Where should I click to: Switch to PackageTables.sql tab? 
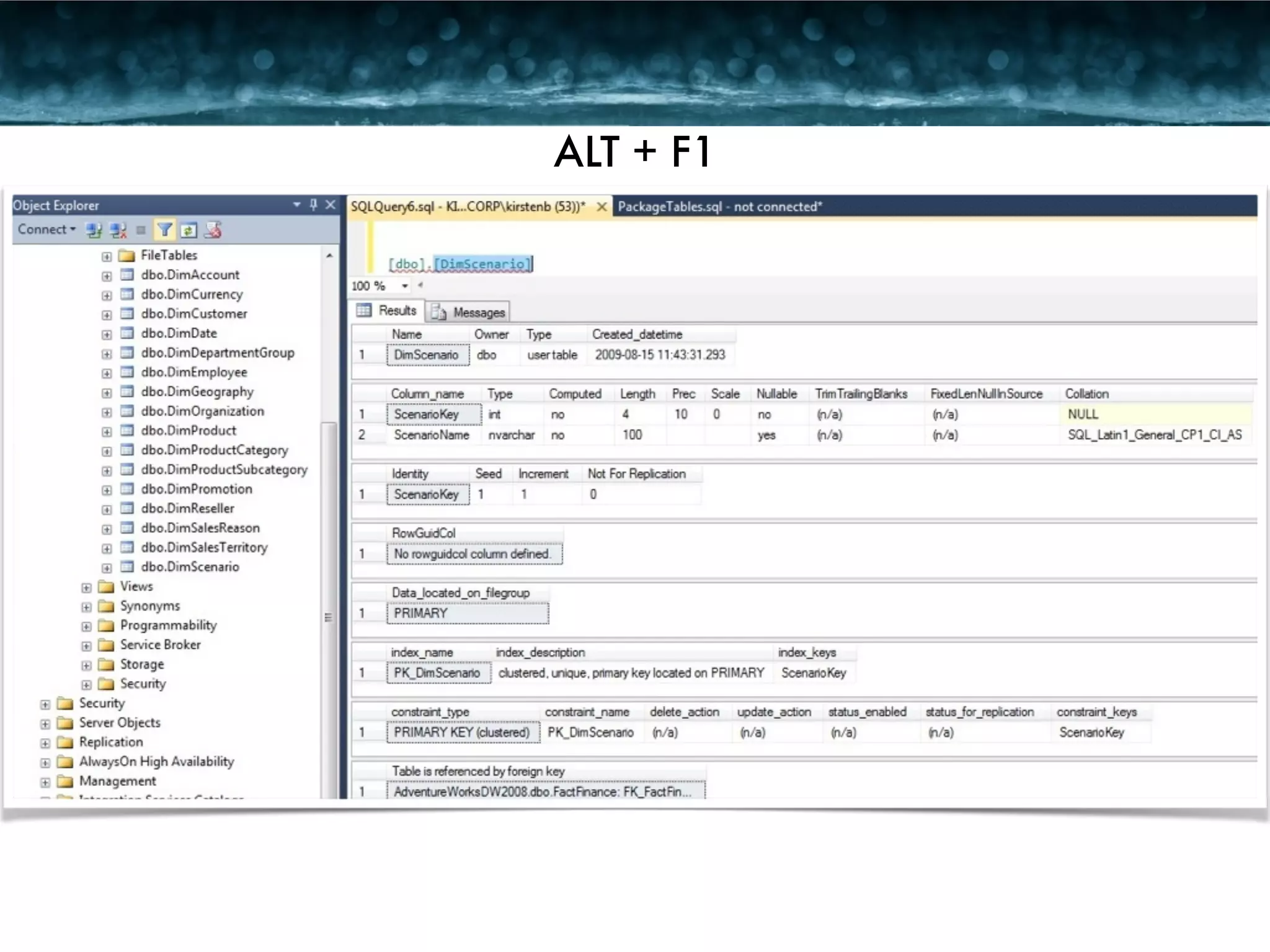click(x=719, y=207)
